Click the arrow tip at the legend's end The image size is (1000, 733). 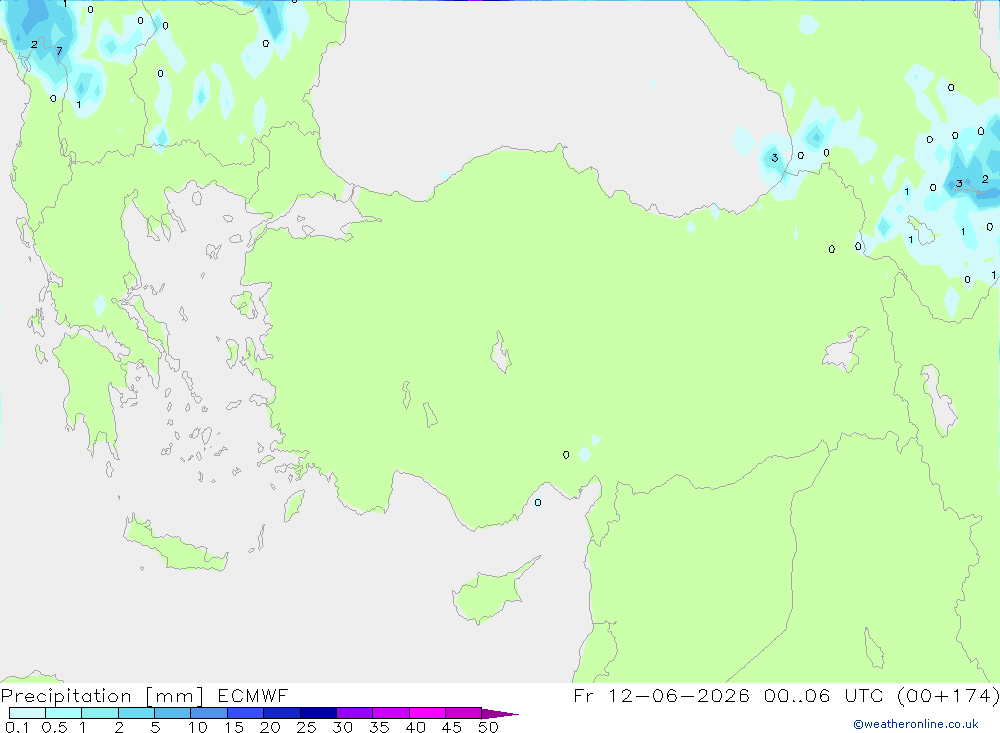pos(500,714)
